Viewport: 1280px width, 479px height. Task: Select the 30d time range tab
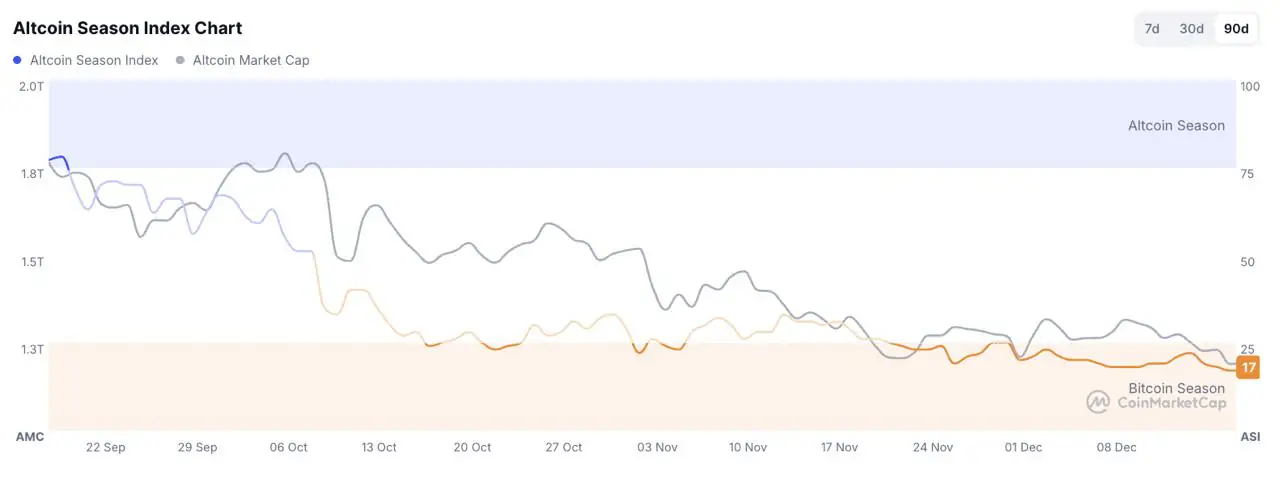point(1191,29)
